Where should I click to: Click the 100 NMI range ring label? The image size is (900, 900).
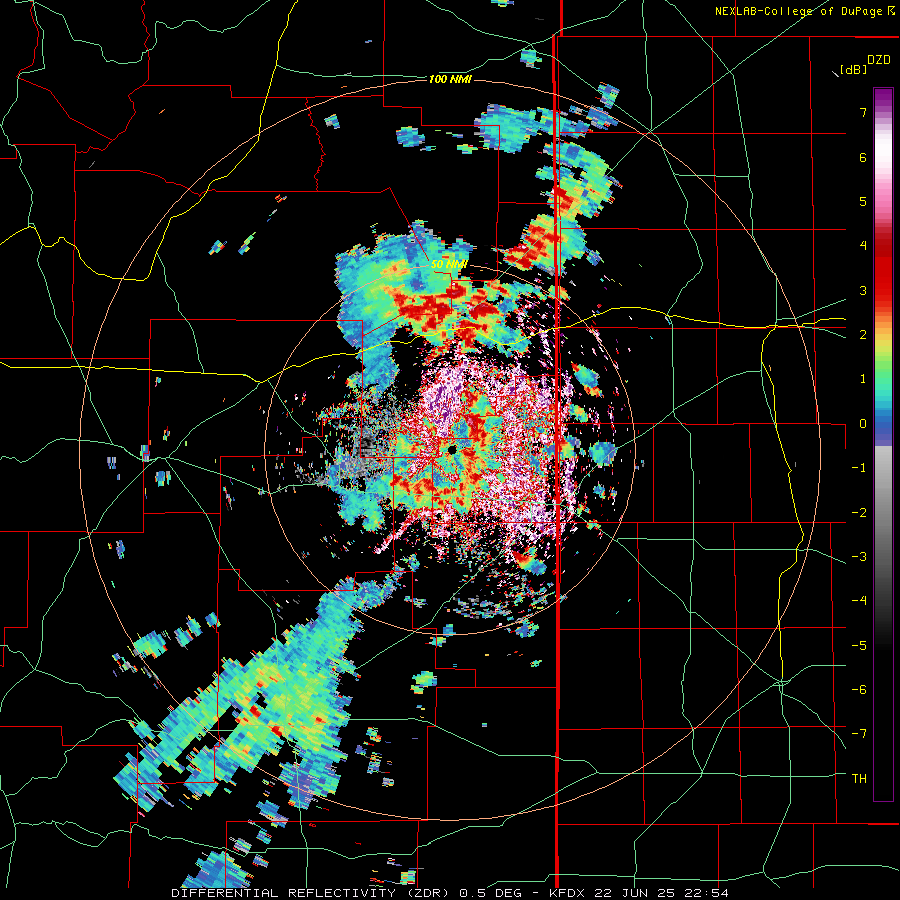pos(450,79)
